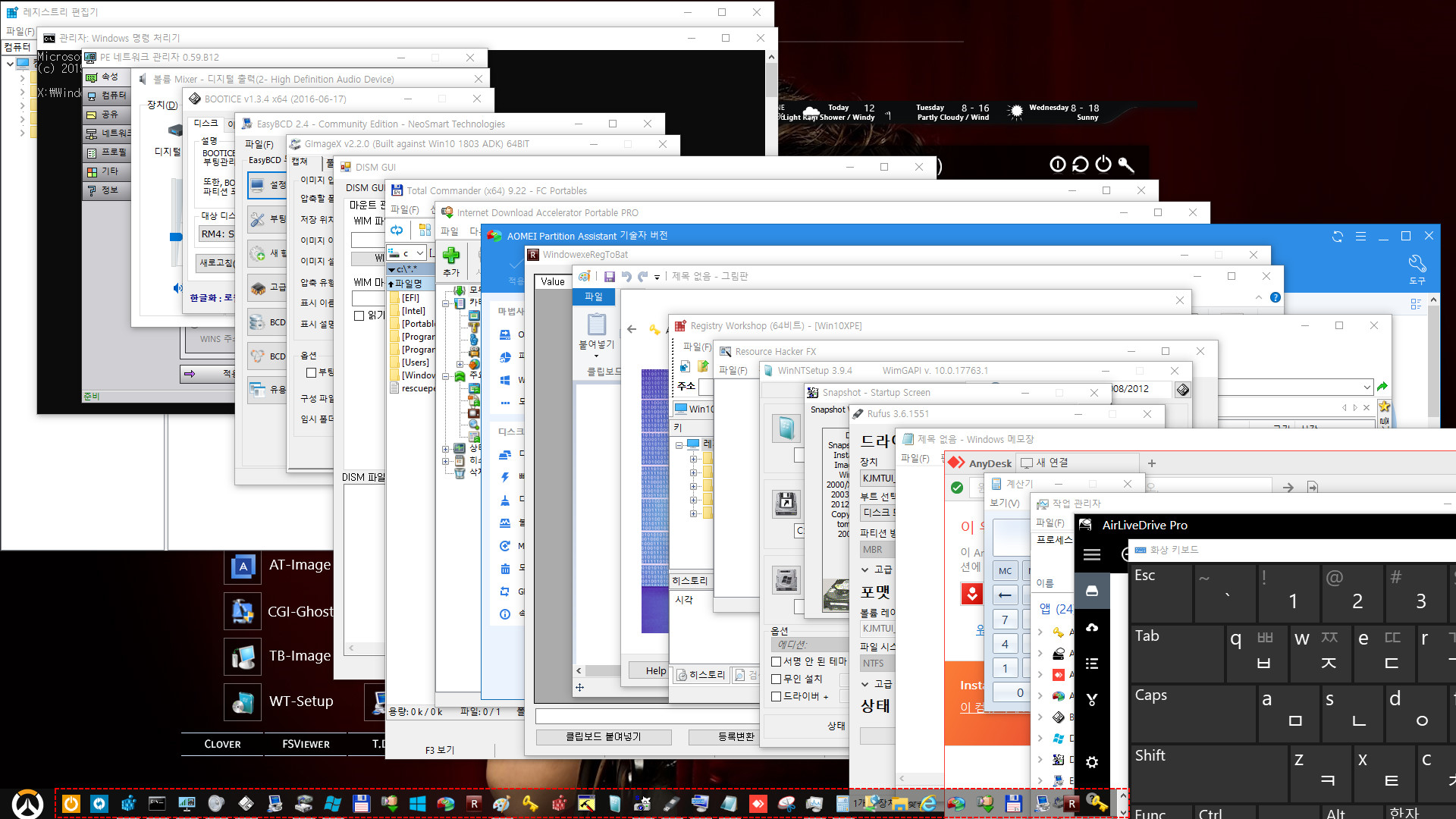Click the wrench tools icon in AOMEI Partition Assistant
This screenshot has width=1456, height=819.
tap(1417, 269)
